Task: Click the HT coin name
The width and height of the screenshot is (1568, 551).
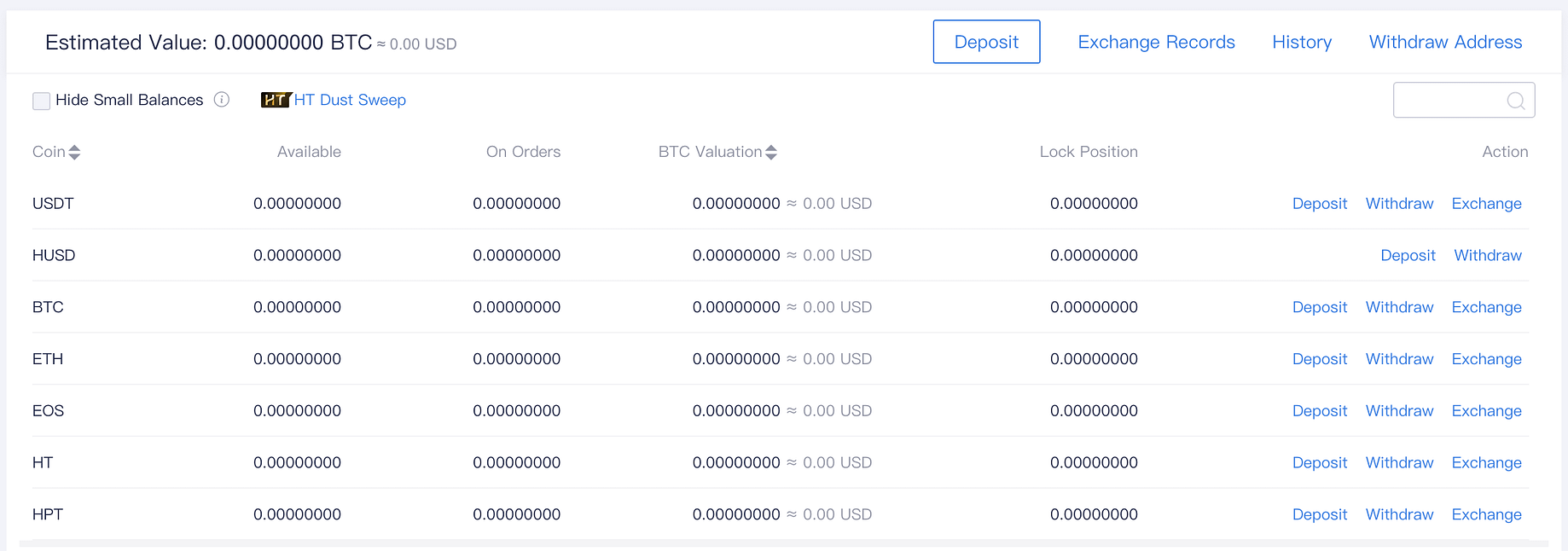Action: 43,463
